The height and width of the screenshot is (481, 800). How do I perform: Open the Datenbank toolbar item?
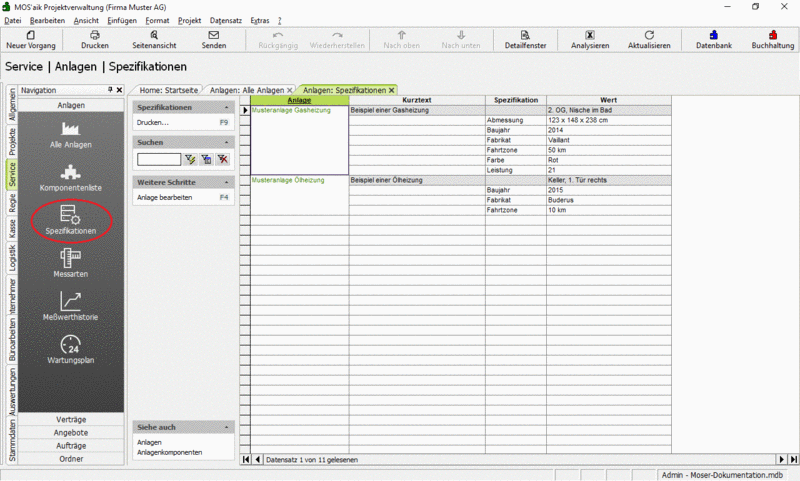point(714,39)
